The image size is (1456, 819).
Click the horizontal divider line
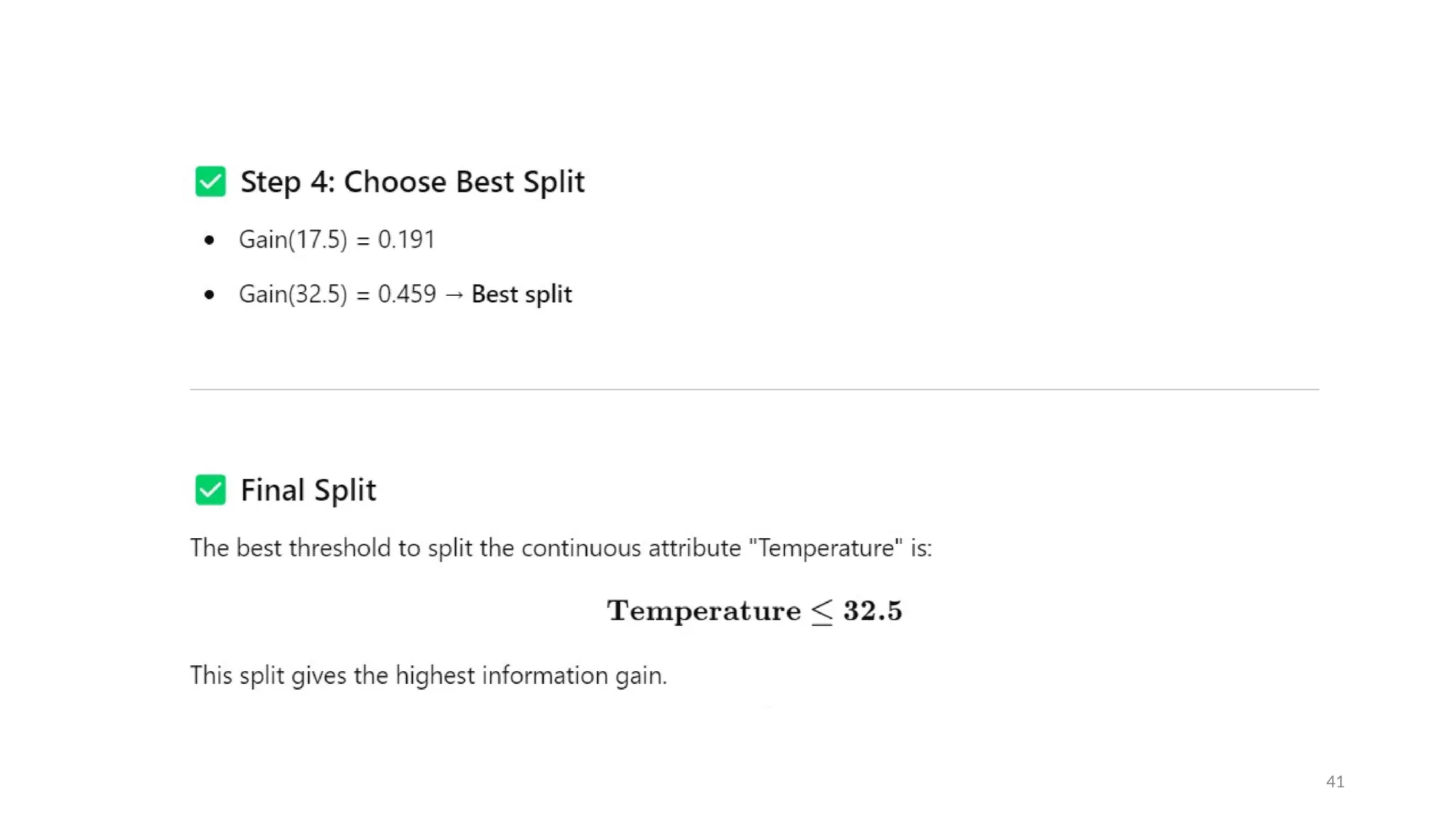click(754, 390)
